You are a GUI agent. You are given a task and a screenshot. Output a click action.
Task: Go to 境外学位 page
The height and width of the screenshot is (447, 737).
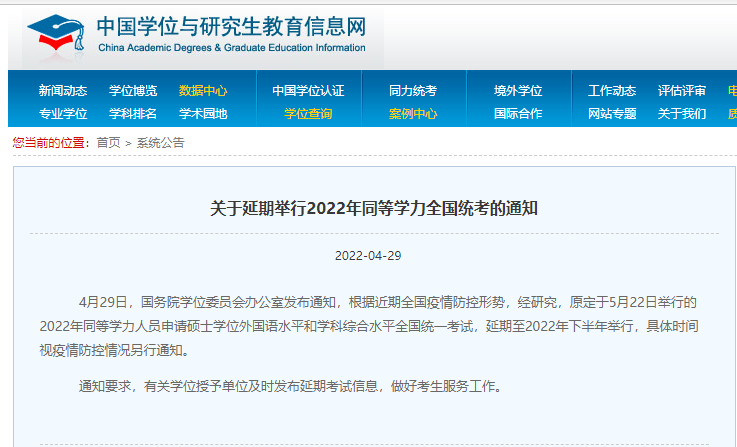[518, 91]
